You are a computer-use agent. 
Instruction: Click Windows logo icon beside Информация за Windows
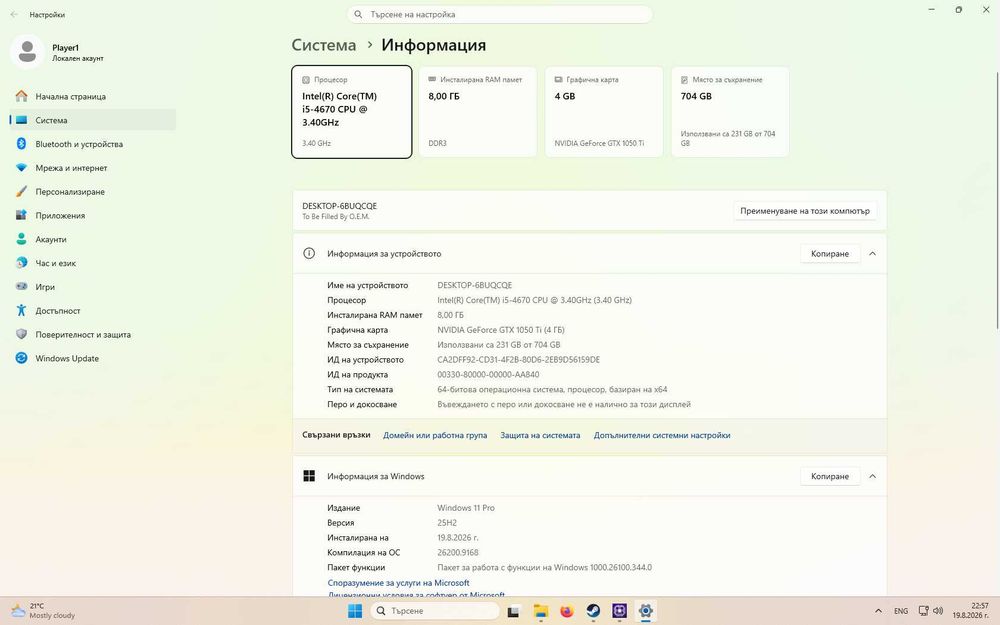pos(309,476)
